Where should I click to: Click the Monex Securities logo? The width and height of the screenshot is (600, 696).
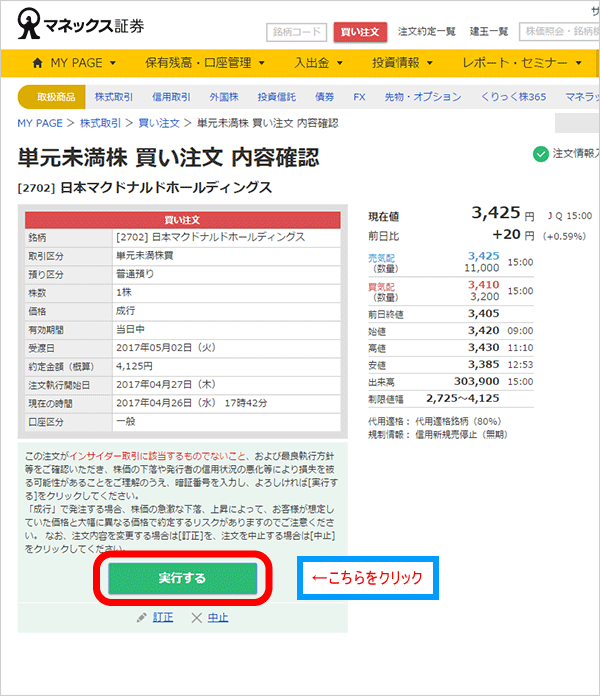point(81,24)
